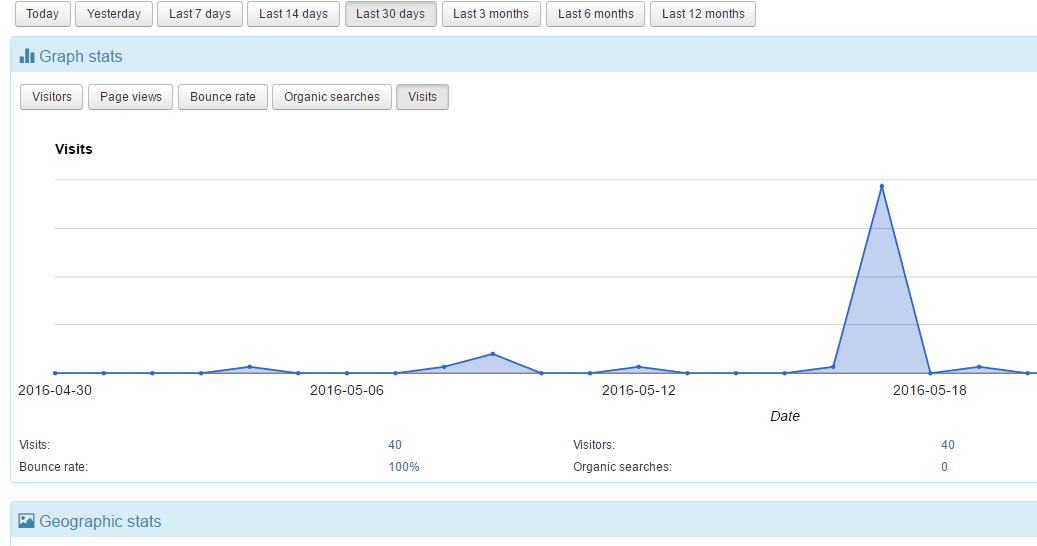Click the Visits total value 40

click(395, 445)
